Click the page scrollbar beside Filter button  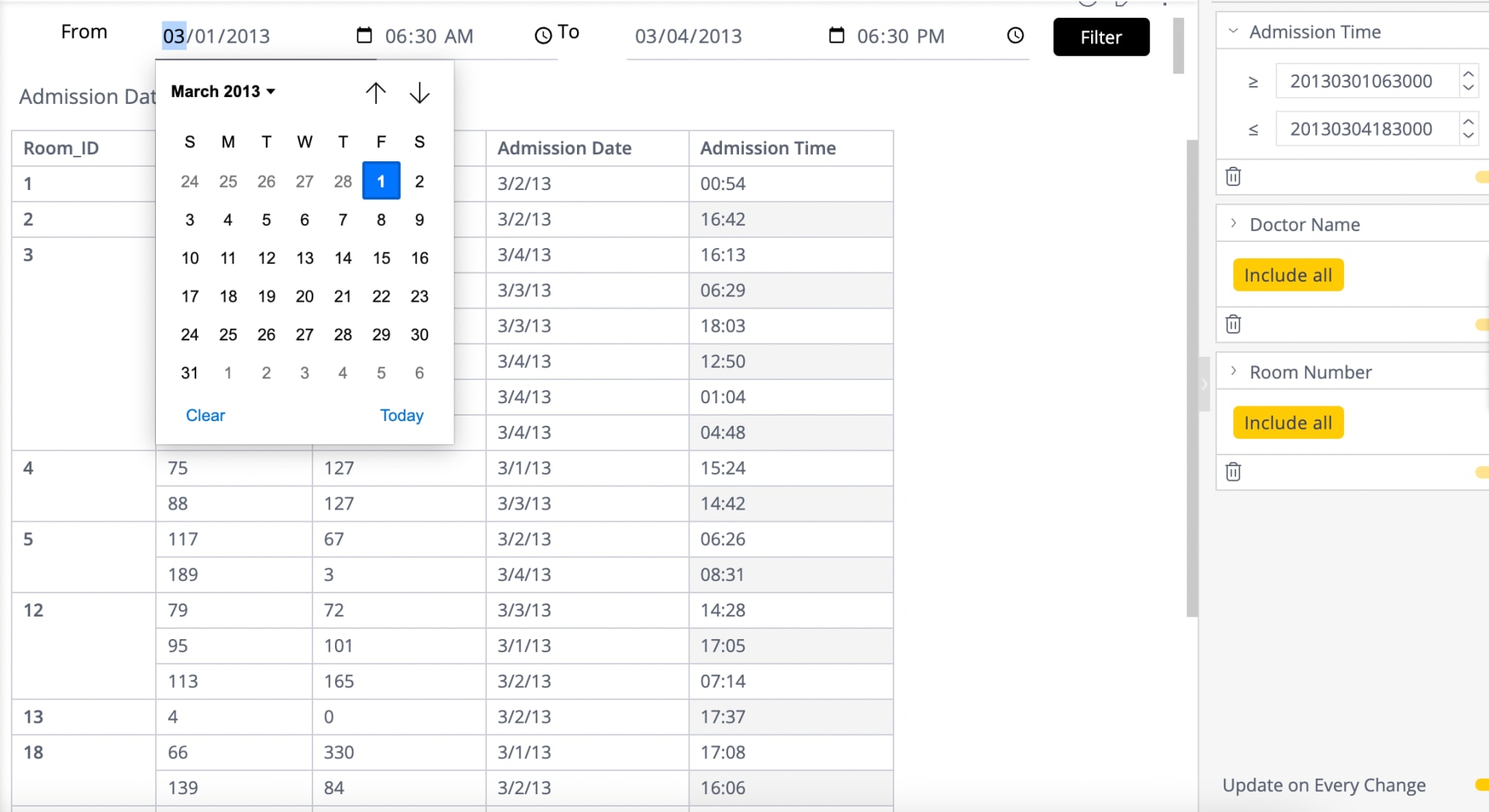[x=1178, y=46]
